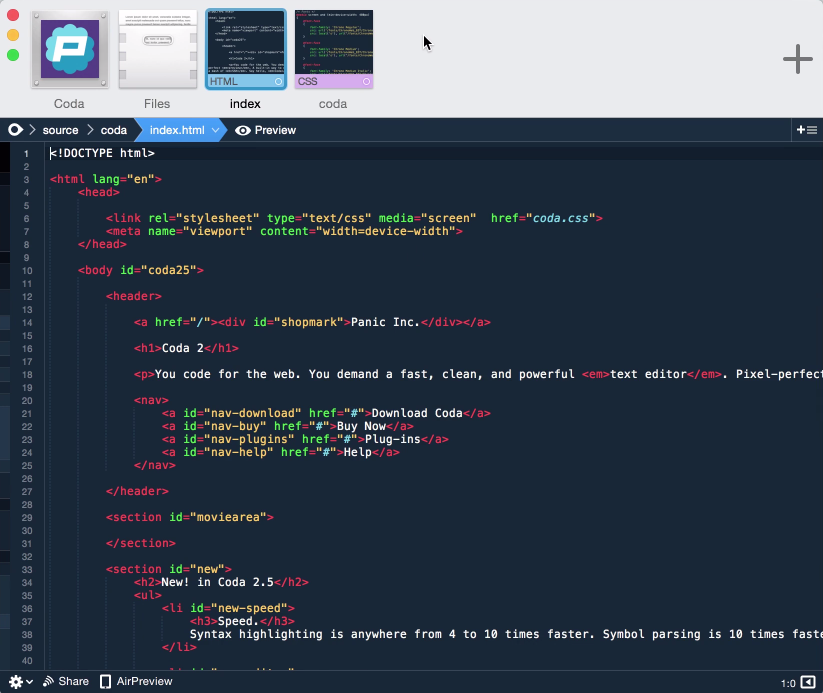The image size is (823, 693).
Task: Click section id="moviearea" tag
Action: [x=189, y=517]
